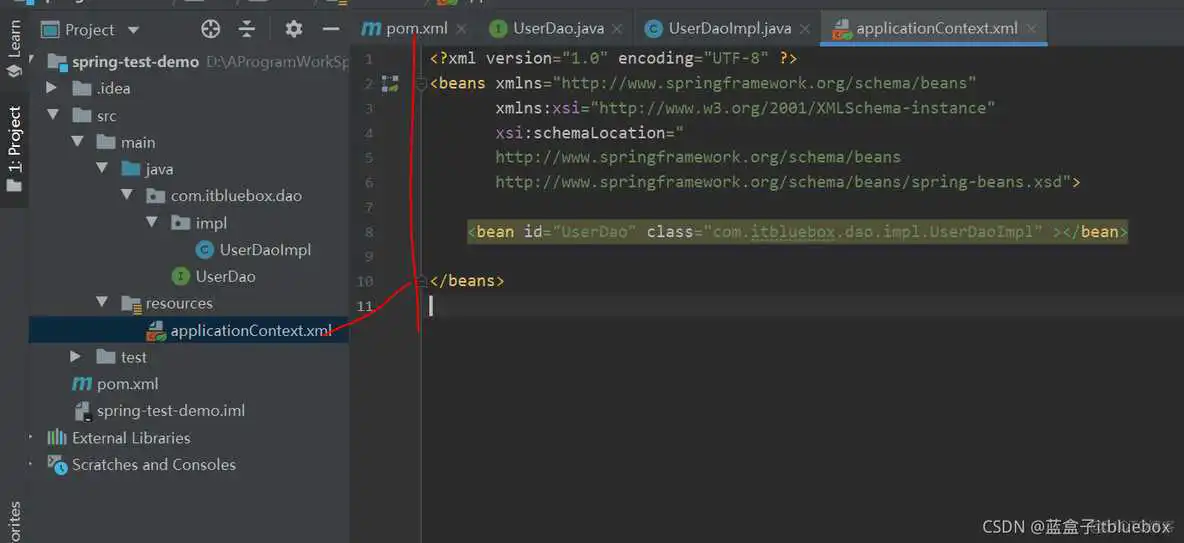Open UserDao interface in tree
The image size is (1184, 543).
[x=225, y=276]
